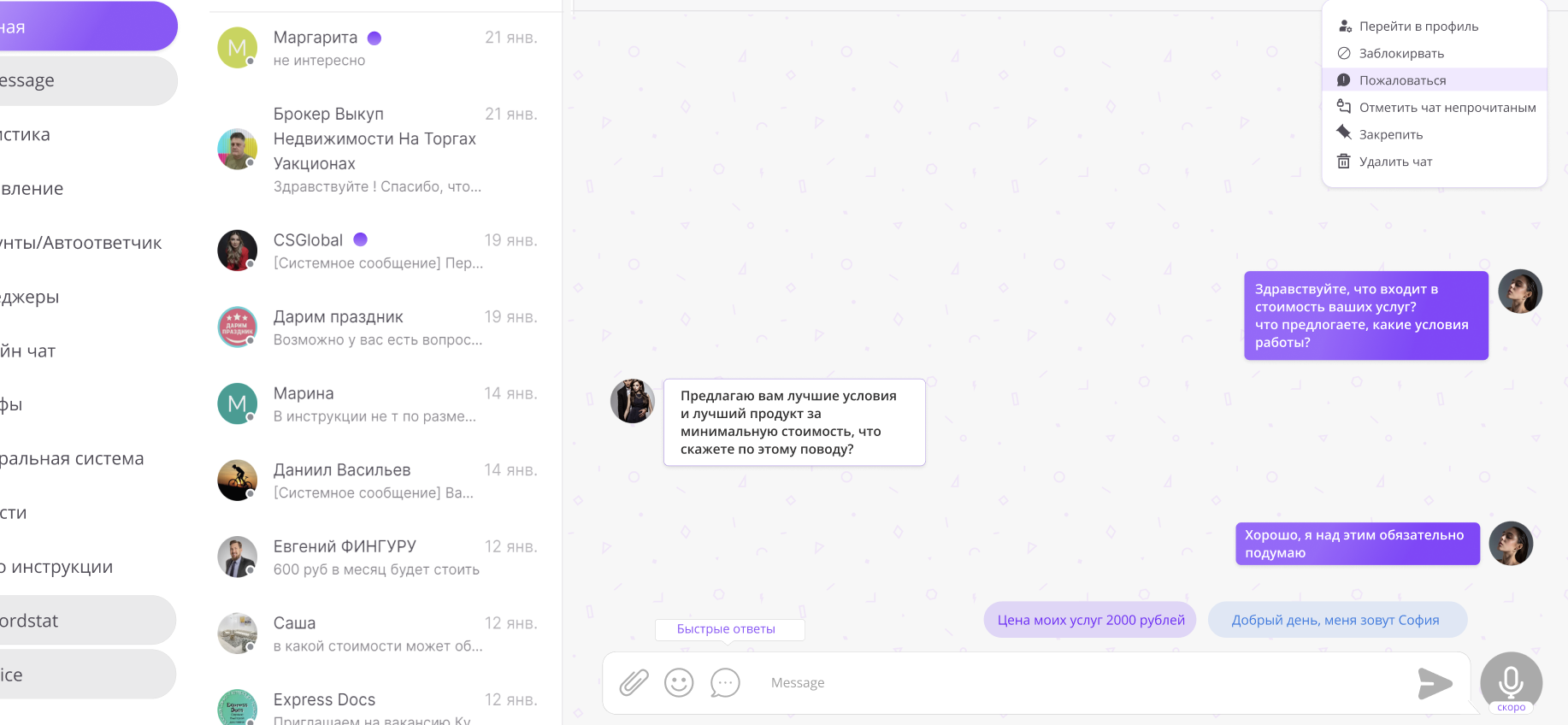This screenshot has width=1568, height=725.
Task: Choose Пожаловаться from the context menu
Action: tap(1435, 80)
